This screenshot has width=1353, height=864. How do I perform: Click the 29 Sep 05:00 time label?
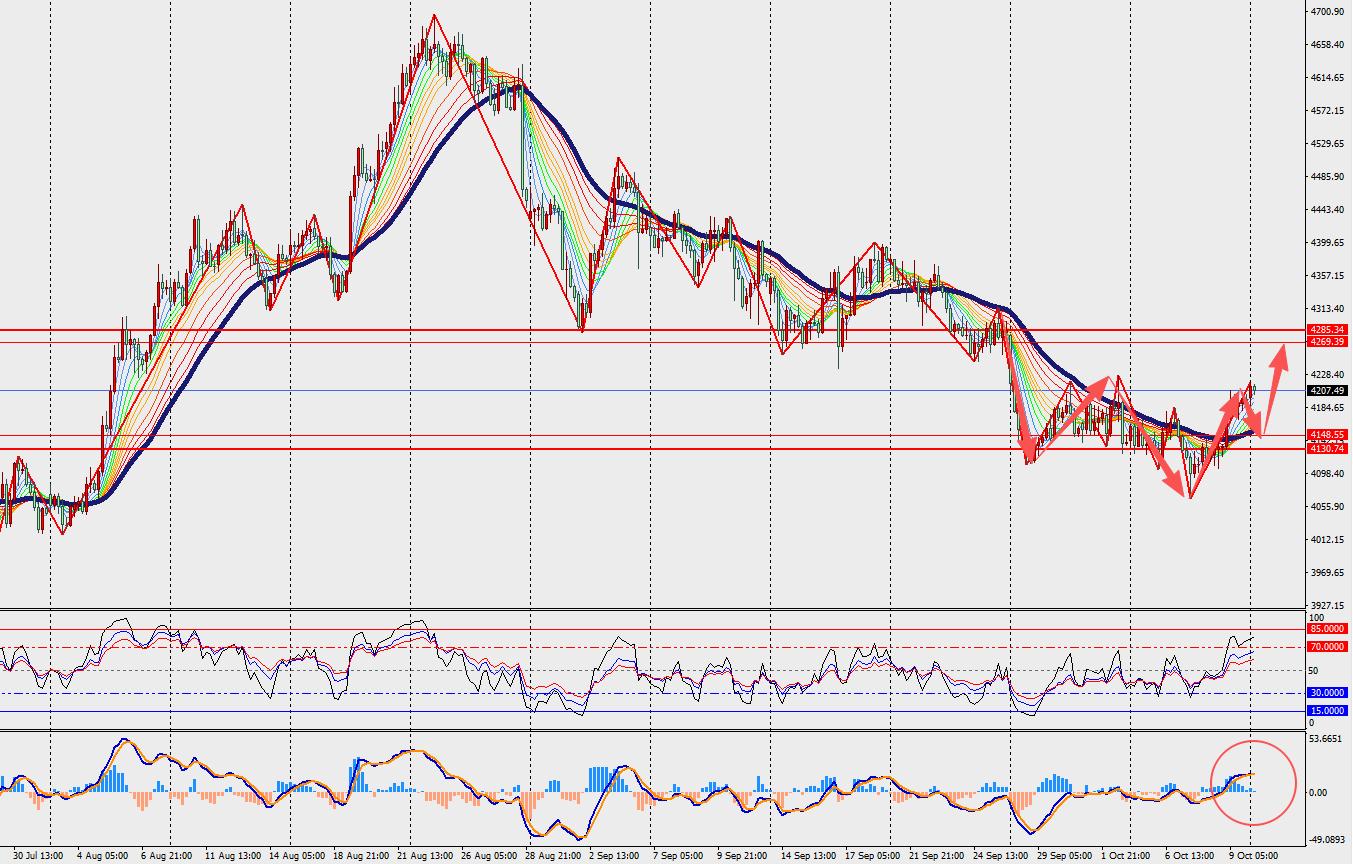click(x=1063, y=856)
